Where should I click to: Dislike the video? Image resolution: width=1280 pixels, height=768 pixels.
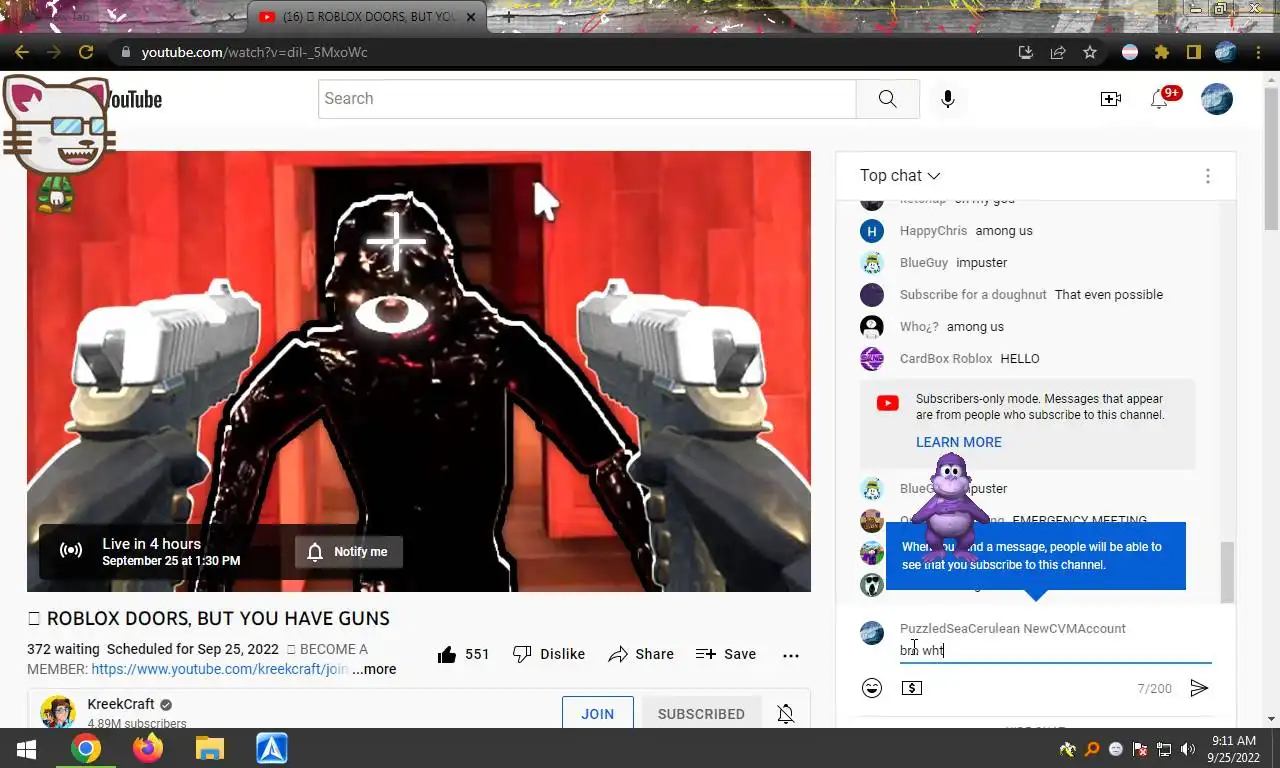(x=549, y=654)
